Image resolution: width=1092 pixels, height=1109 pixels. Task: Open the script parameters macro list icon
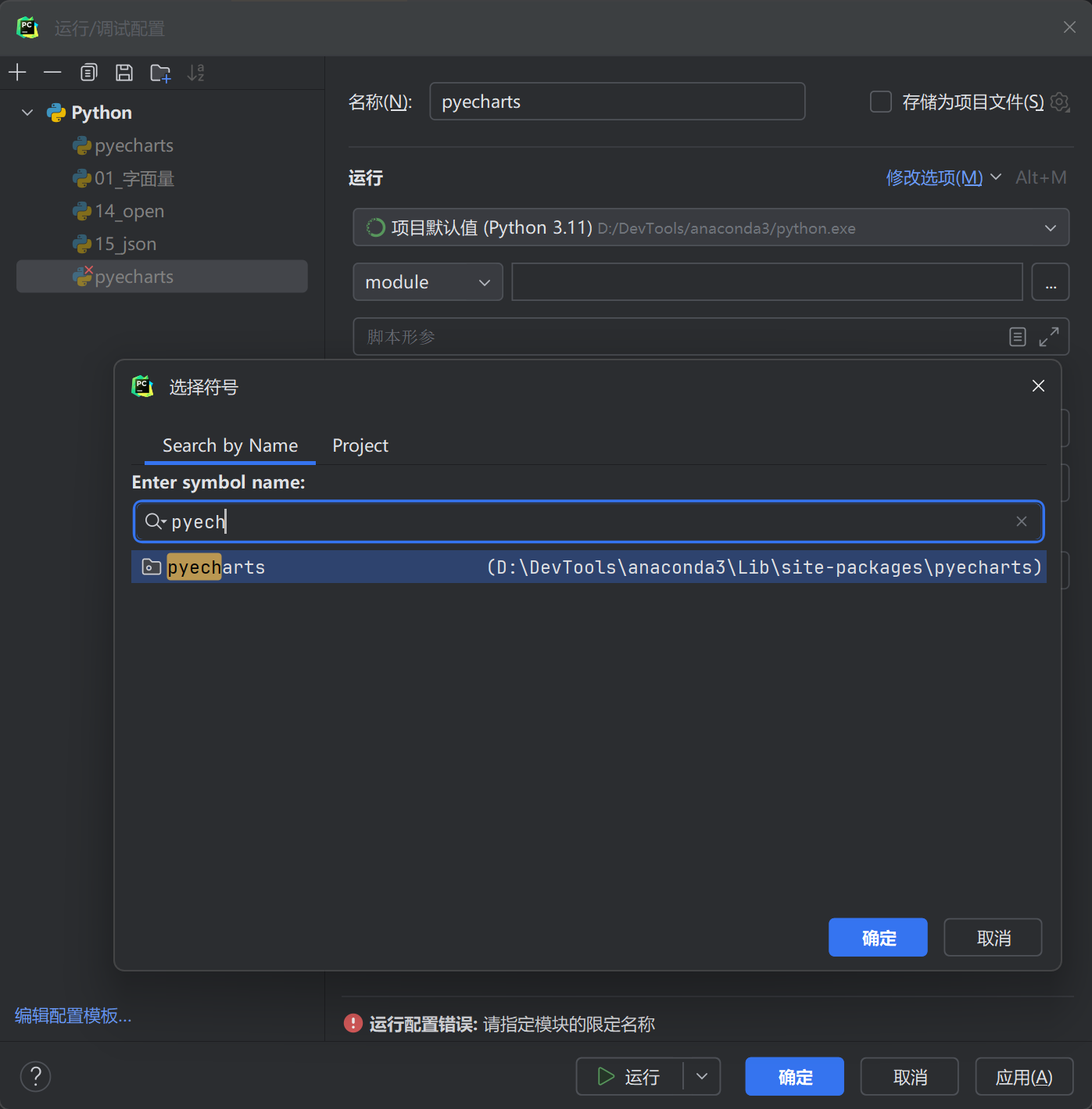click(x=1017, y=337)
